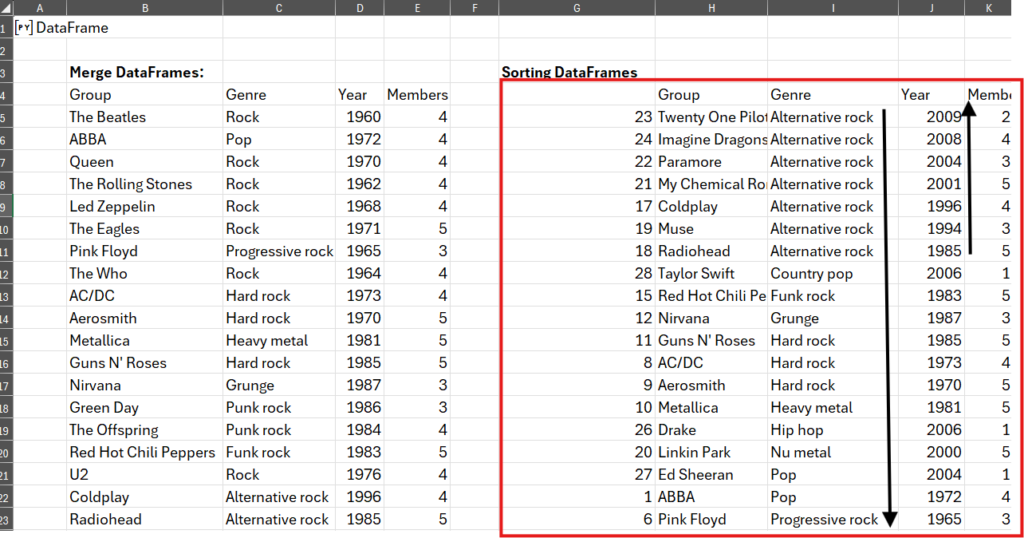Screen dimensions: 1024x538
Task: Select the "Queen" cell
Action: (144, 162)
